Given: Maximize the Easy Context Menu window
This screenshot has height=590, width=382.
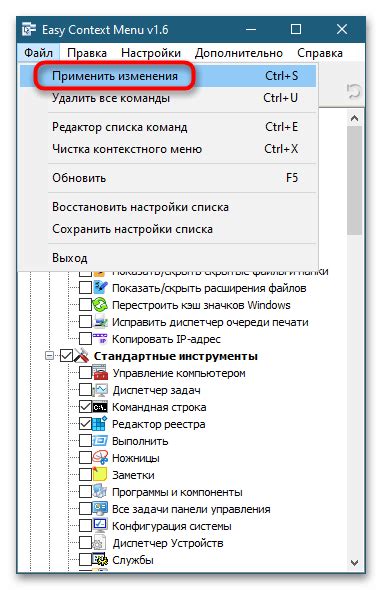Looking at the screenshot, I should (296, 29).
